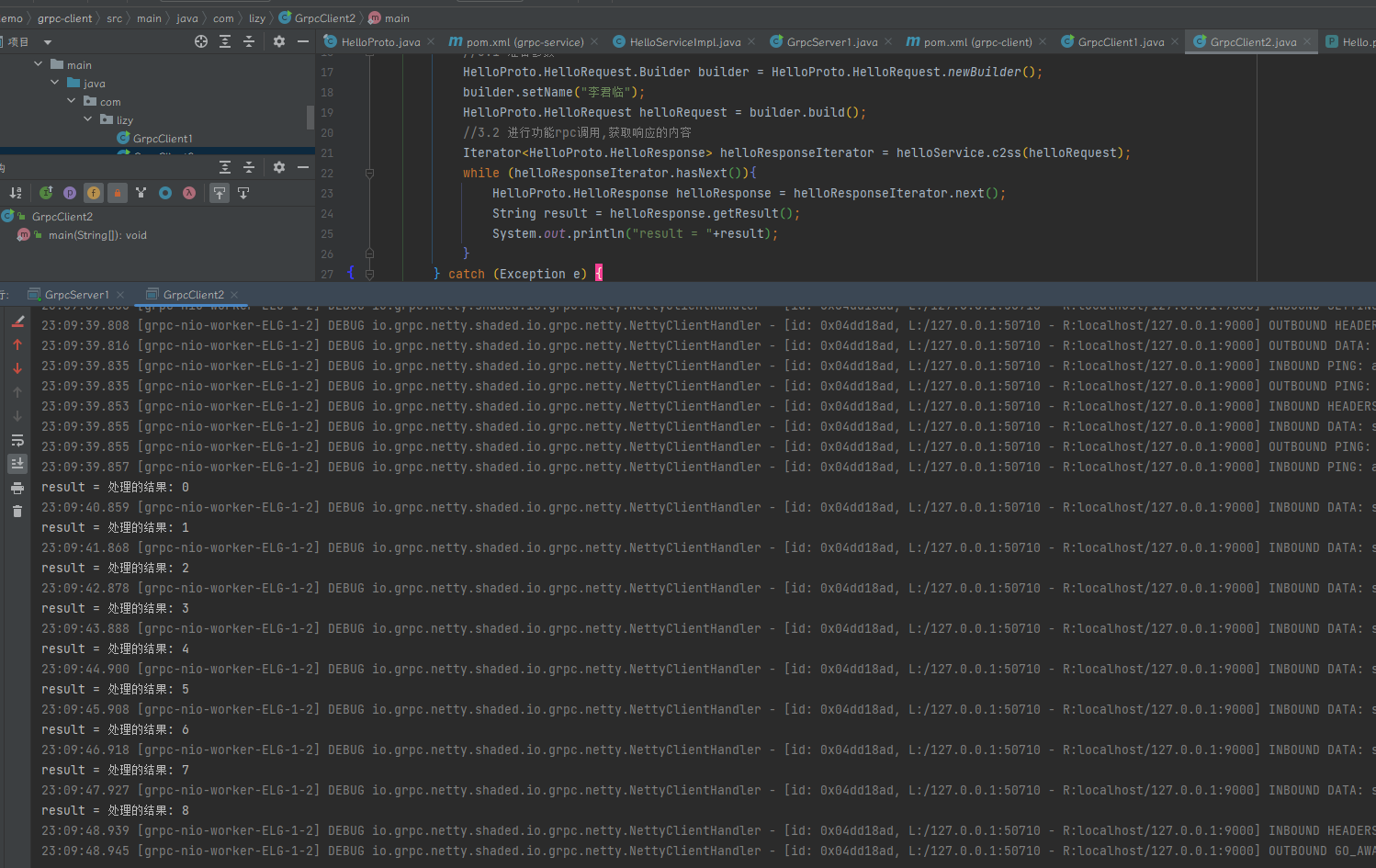This screenshot has width=1376, height=868.
Task: Rerun with the red edit console icon
Action: pyautogui.click(x=17, y=321)
